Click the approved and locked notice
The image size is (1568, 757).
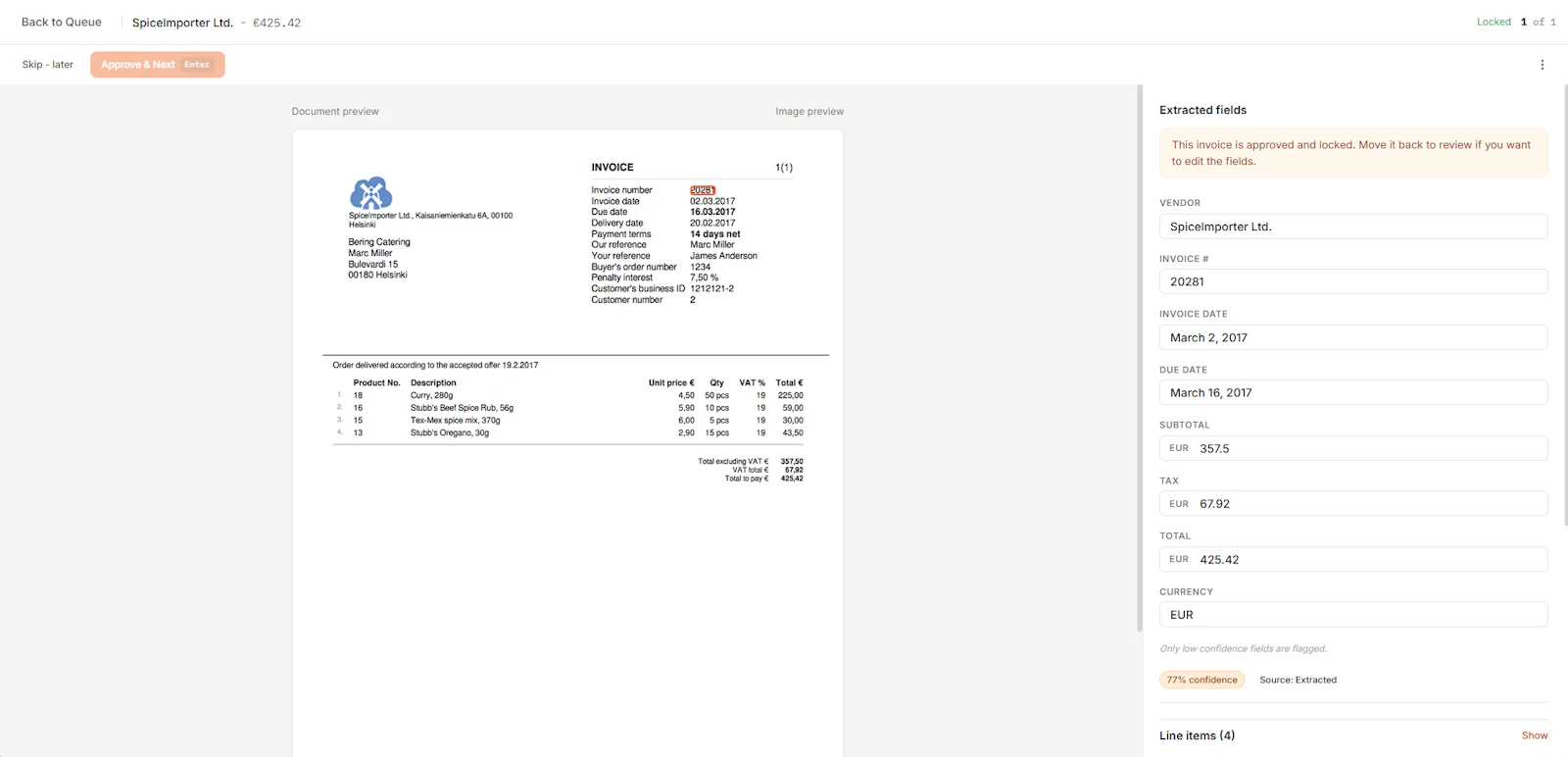click(x=1353, y=153)
